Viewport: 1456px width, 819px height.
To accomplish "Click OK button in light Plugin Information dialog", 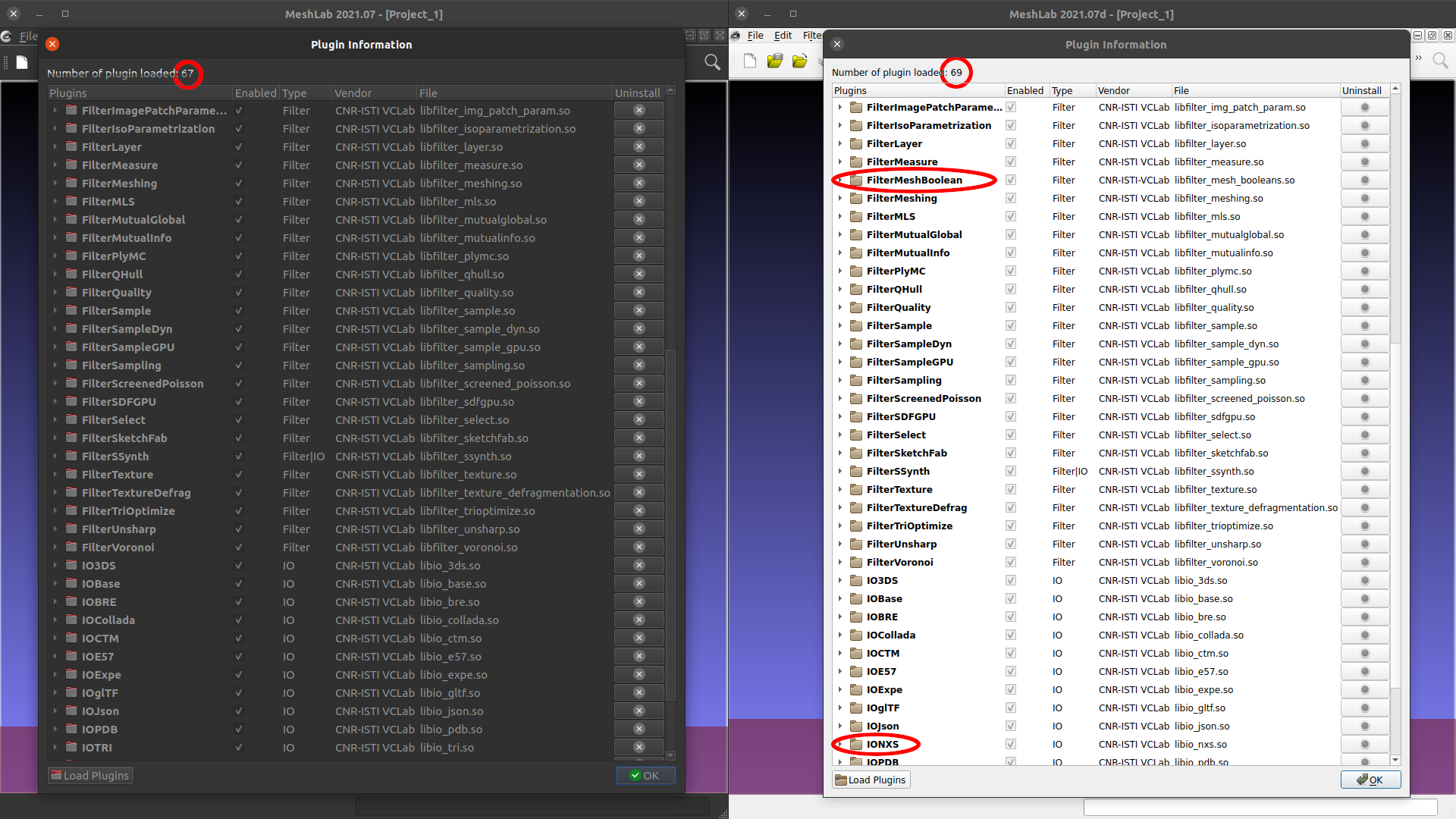I will (1370, 780).
